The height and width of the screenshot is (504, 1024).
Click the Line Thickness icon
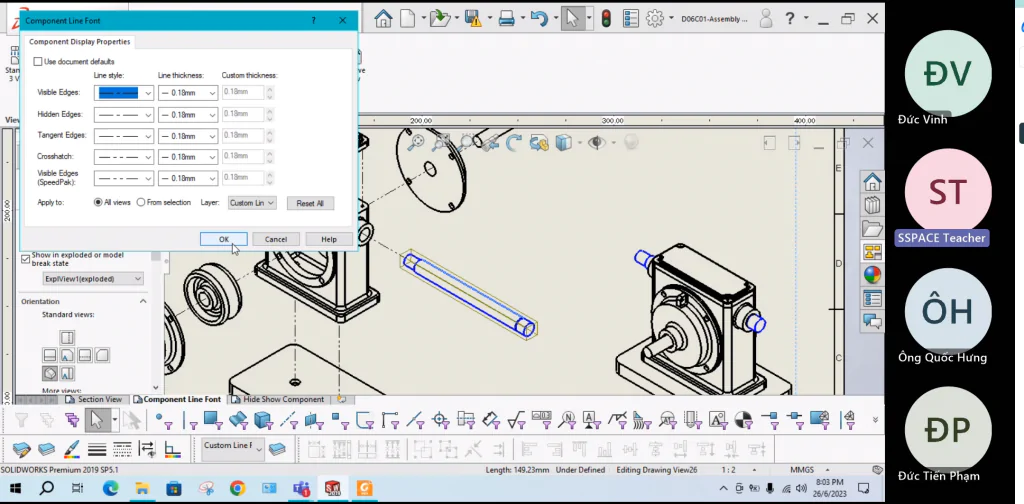coord(97,449)
